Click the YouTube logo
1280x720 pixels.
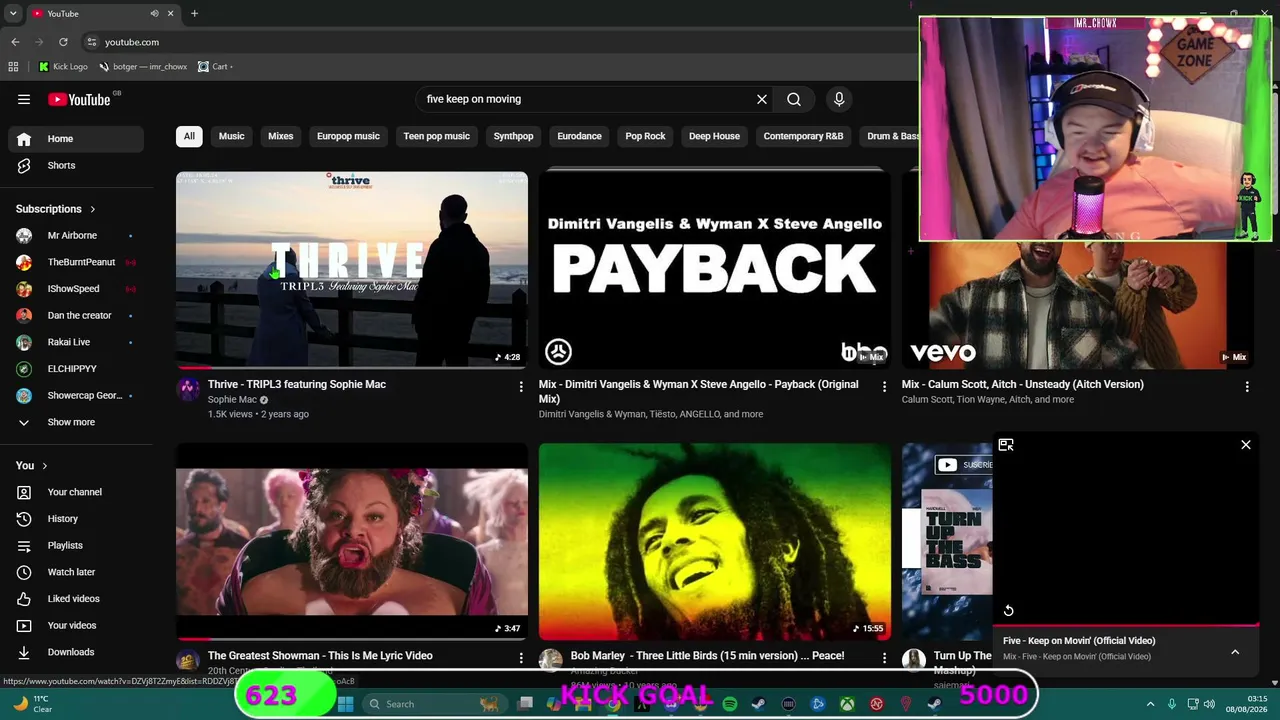[x=80, y=99]
